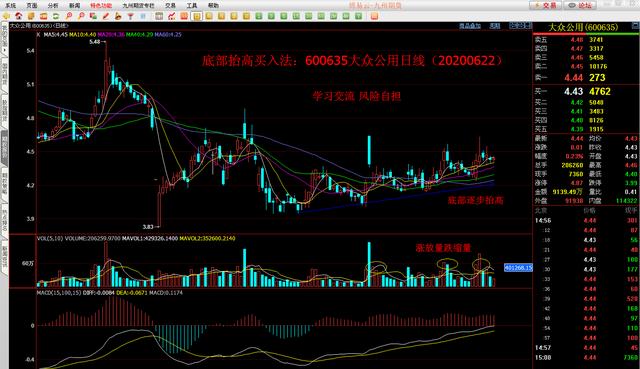Click the green refresh arrows icon
640x369 pixels.
point(56,16)
